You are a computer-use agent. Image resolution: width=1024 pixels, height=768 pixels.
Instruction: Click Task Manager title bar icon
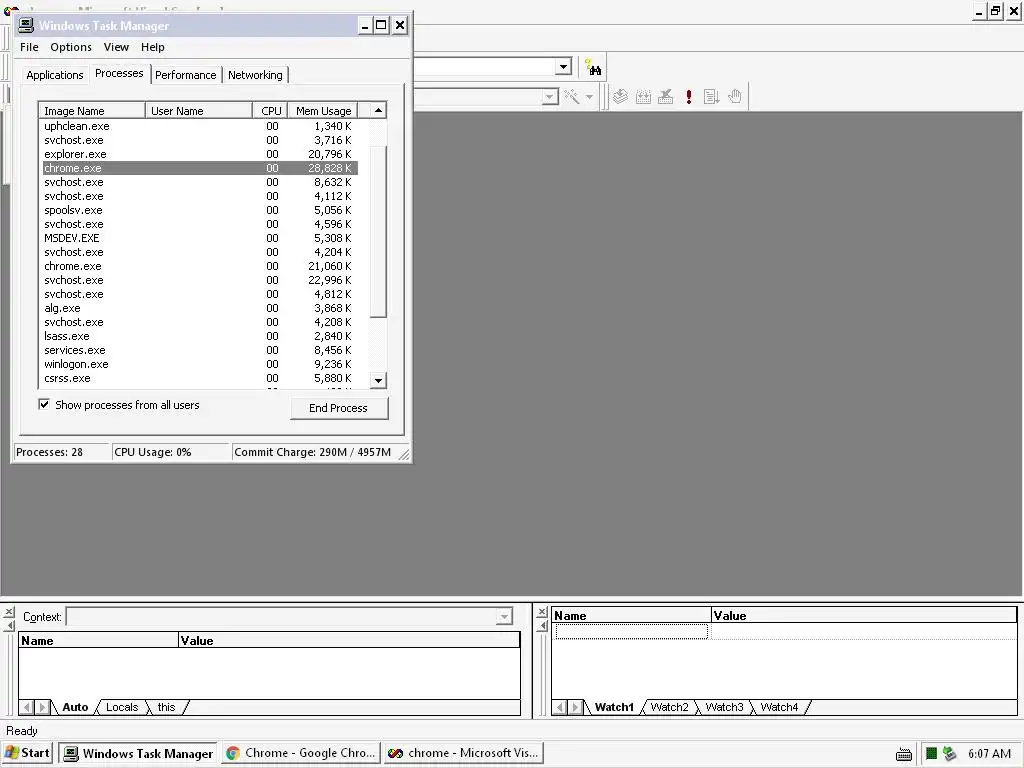pos(26,25)
